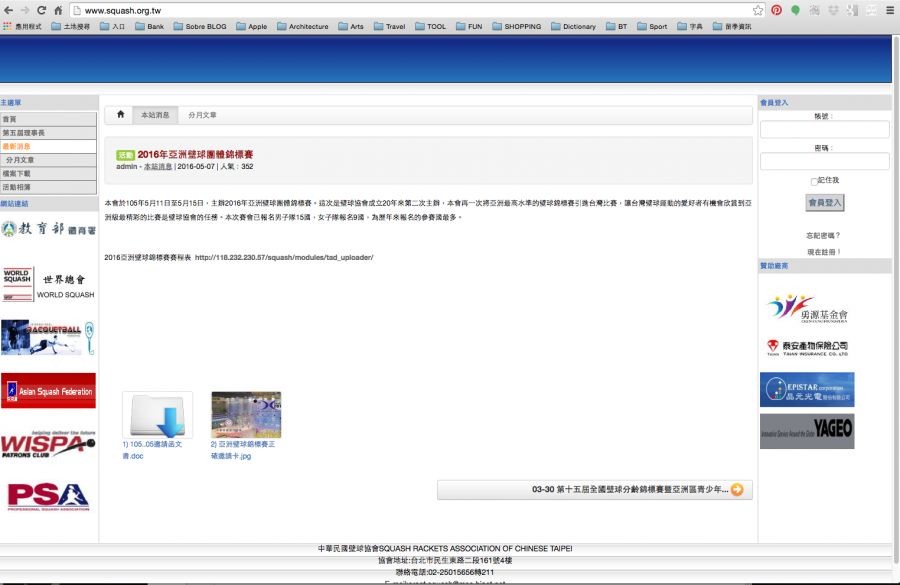
Task: Open the PSA Professional Squash Association logo
Action: pyautogui.click(x=48, y=496)
